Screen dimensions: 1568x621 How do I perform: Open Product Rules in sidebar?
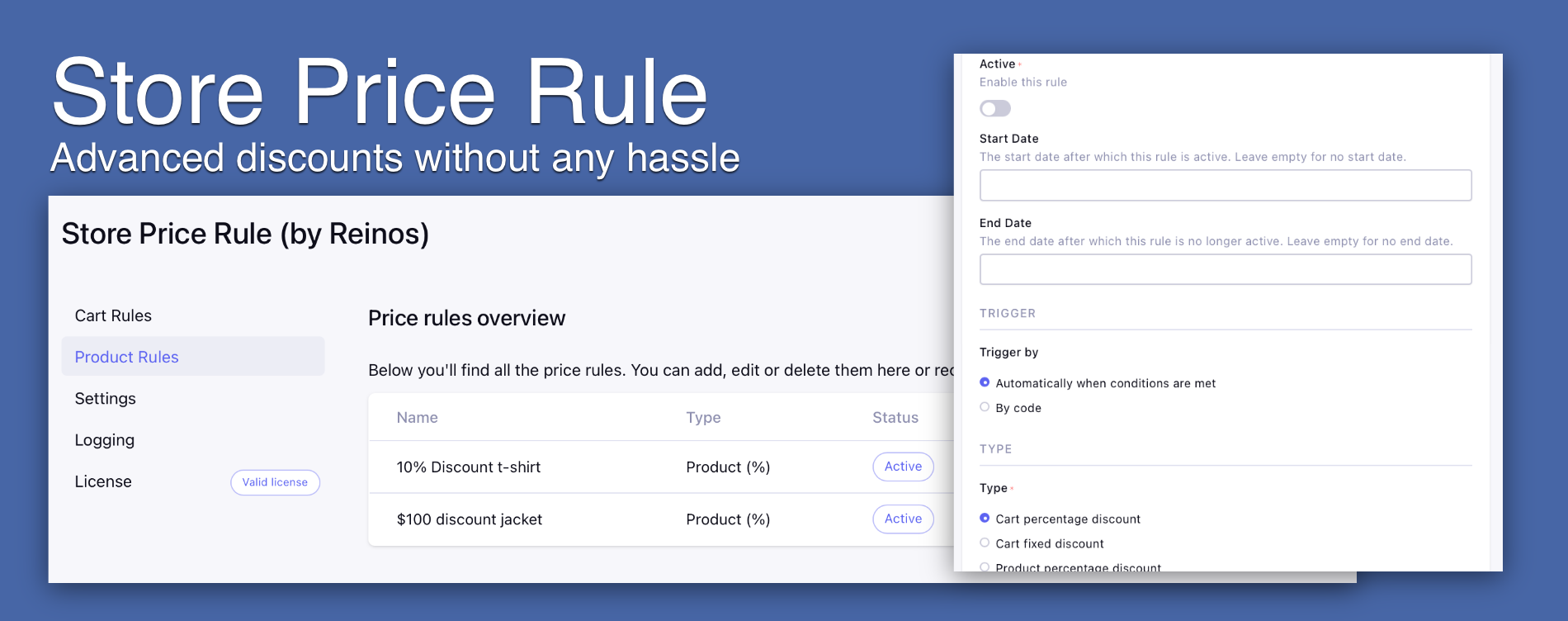click(x=127, y=357)
